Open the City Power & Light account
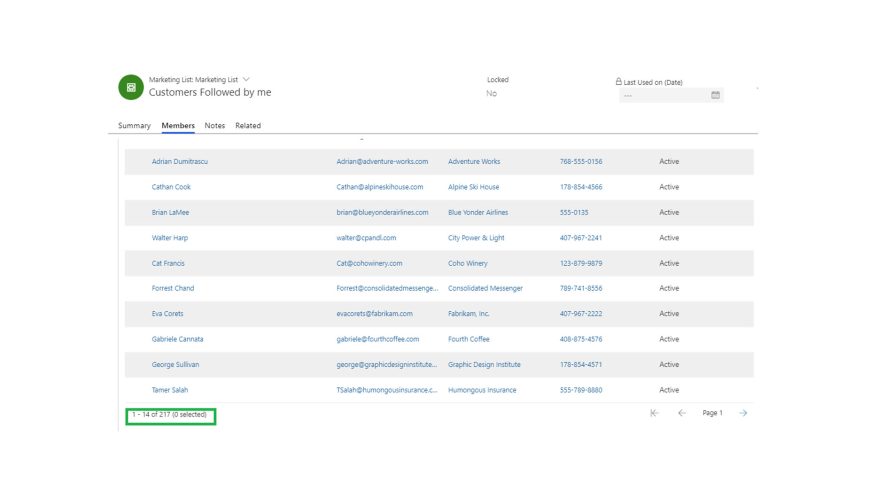The image size is (869, 483). pos(476,238)
